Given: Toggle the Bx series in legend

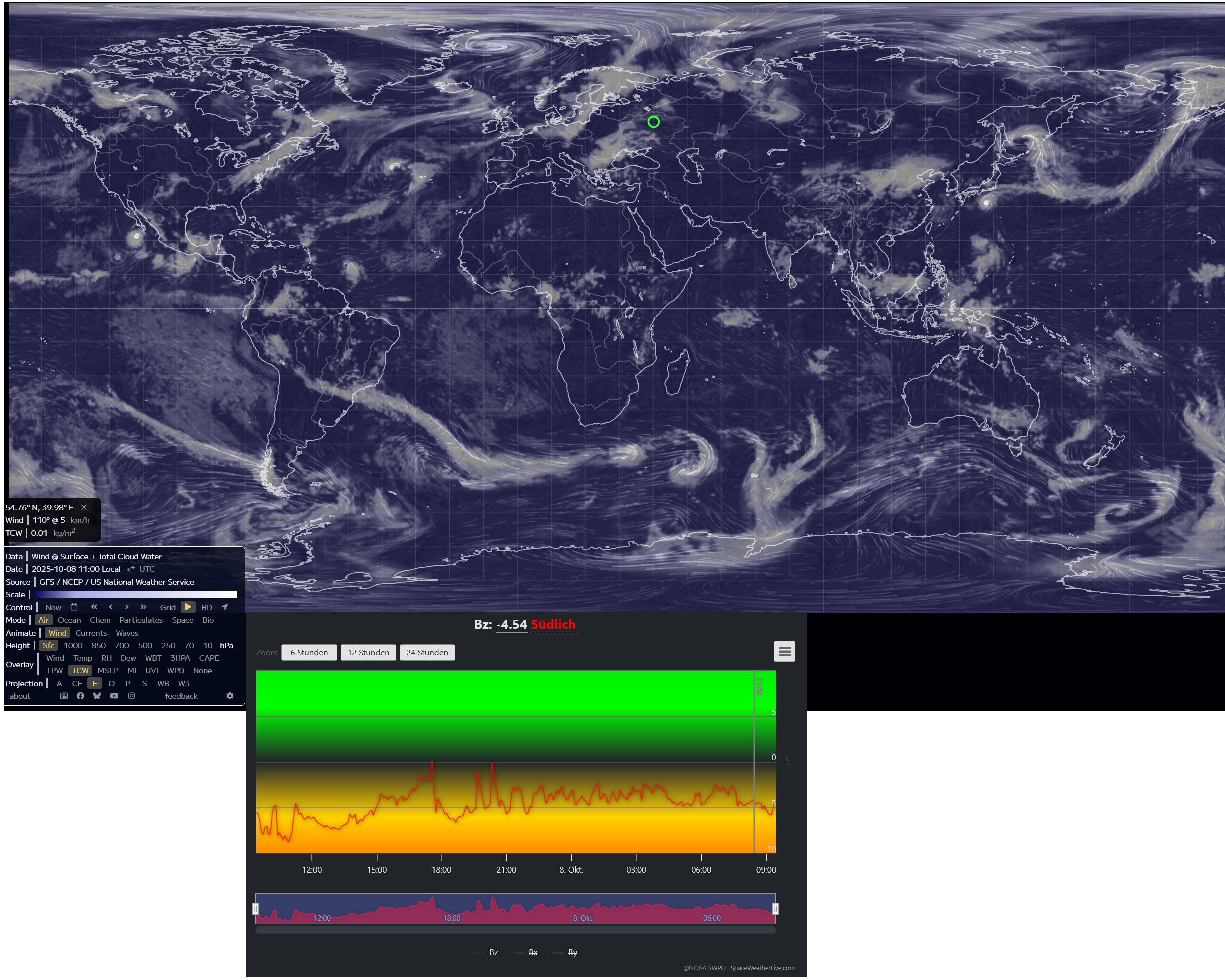Looking at the screenshot, I should tap(532, 952).
